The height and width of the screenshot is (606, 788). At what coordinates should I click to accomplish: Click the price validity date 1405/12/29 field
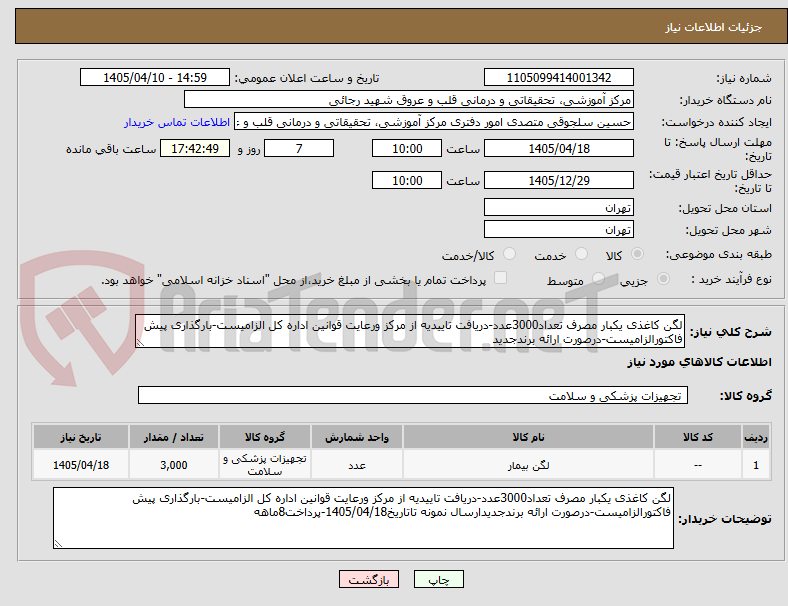click(x=558, y=180)
